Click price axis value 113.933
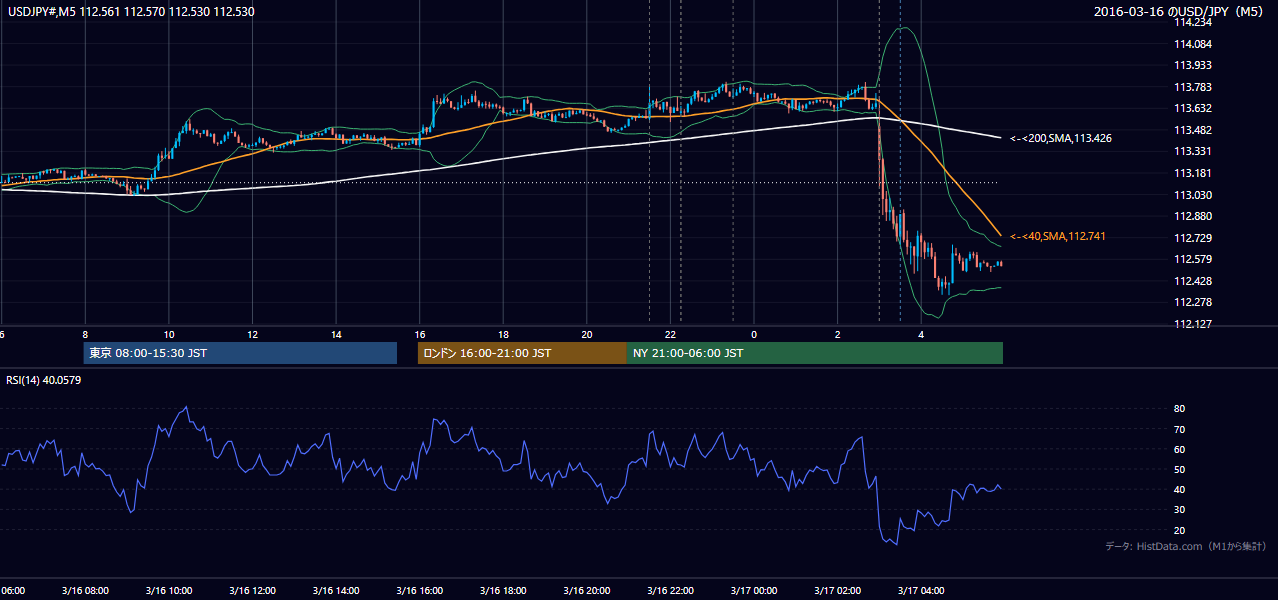The height and width of the screenshot is (600, 1278). [1193, 66]
